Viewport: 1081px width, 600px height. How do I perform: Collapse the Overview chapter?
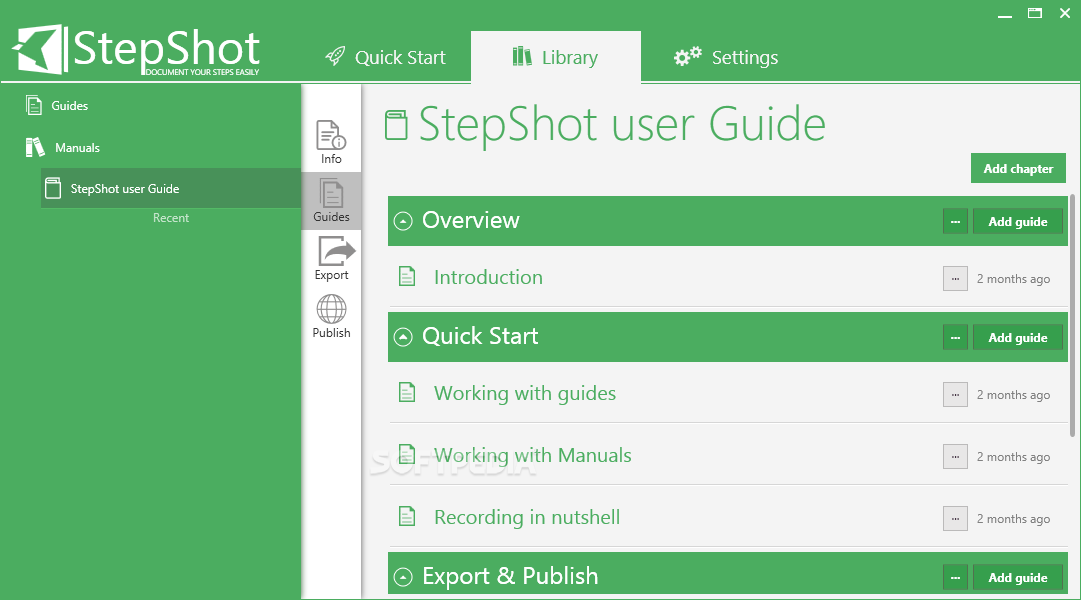(403, 221)
